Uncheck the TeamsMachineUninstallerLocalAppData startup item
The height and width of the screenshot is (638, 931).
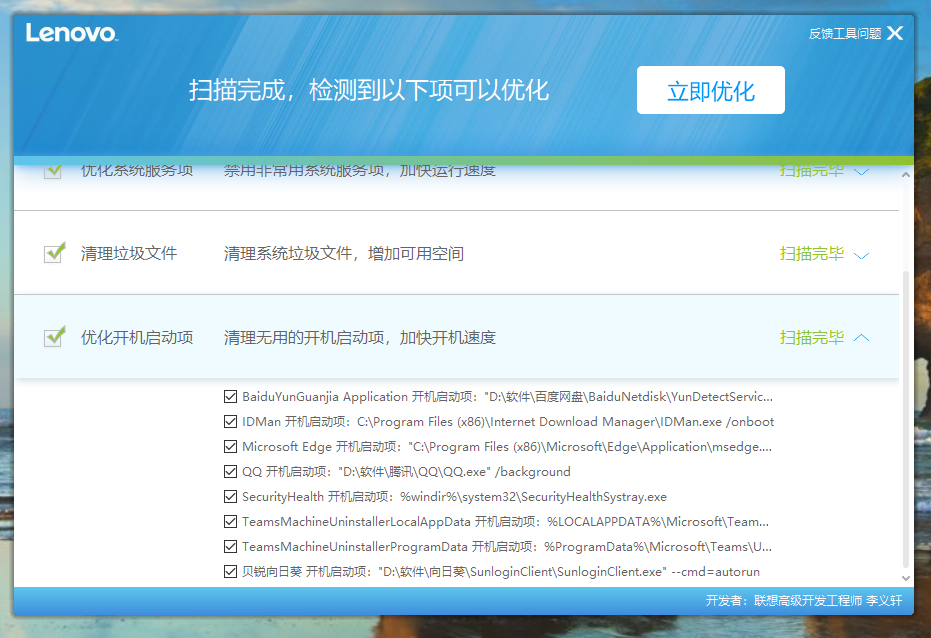(x=230, y=521)
